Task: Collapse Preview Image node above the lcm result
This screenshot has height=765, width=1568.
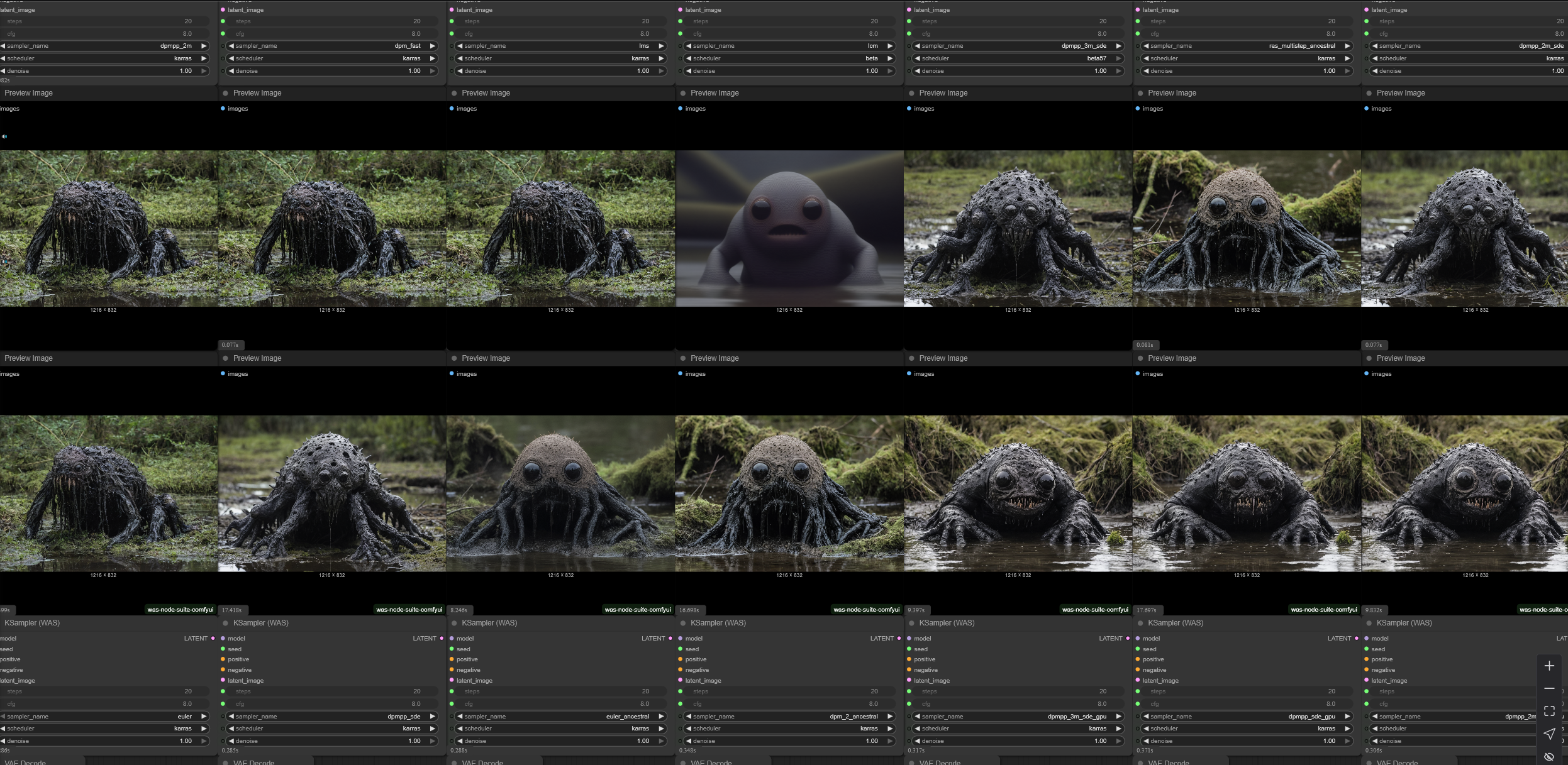Action: [x=682, y=93]
